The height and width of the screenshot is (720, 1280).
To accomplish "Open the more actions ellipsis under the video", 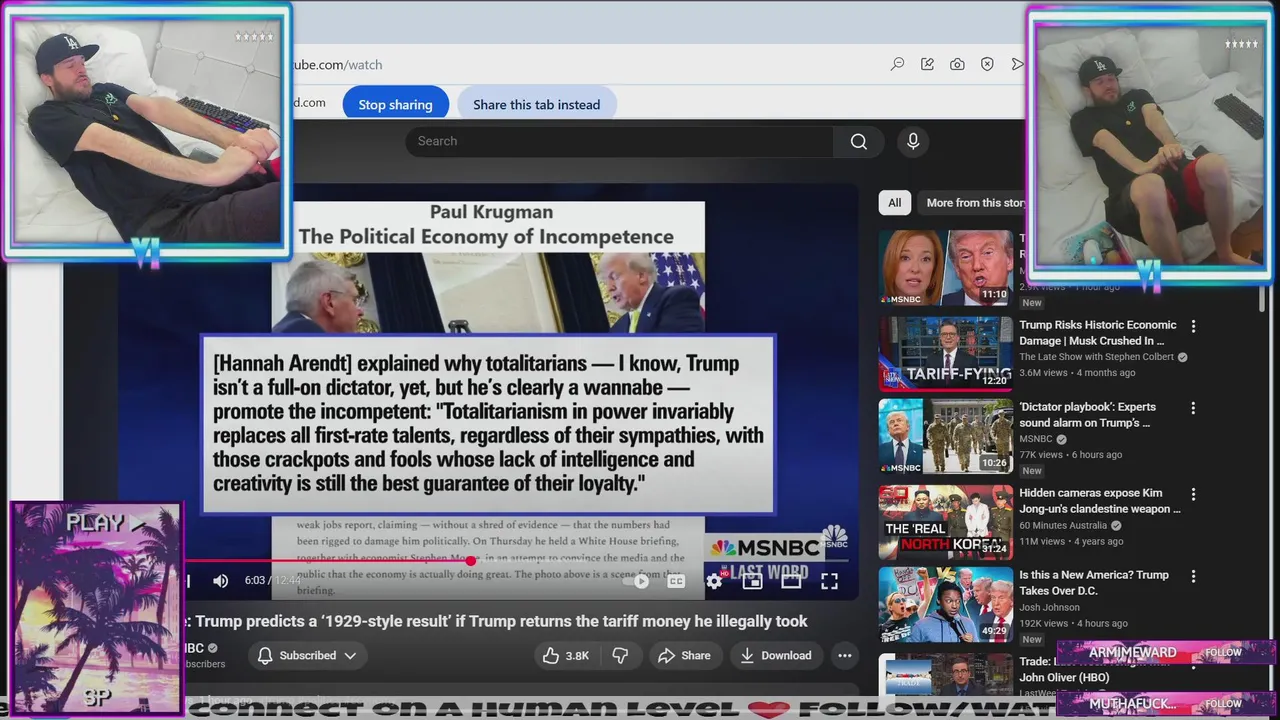I will coord(844,655).
